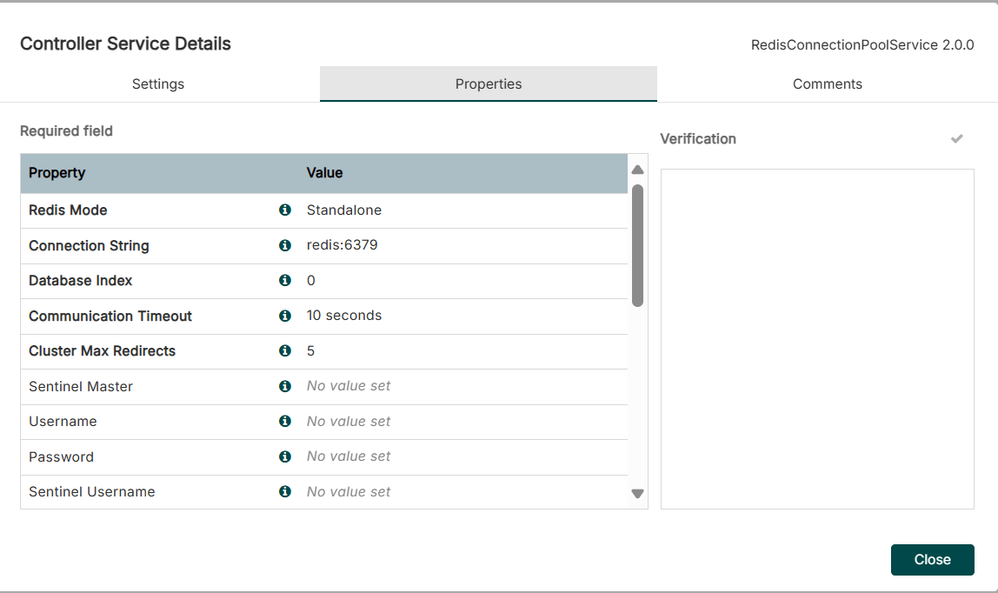Screen dimensions: 998x593
Task: Click the Cluster Max Redirects info icon
Action: (284, 351)
